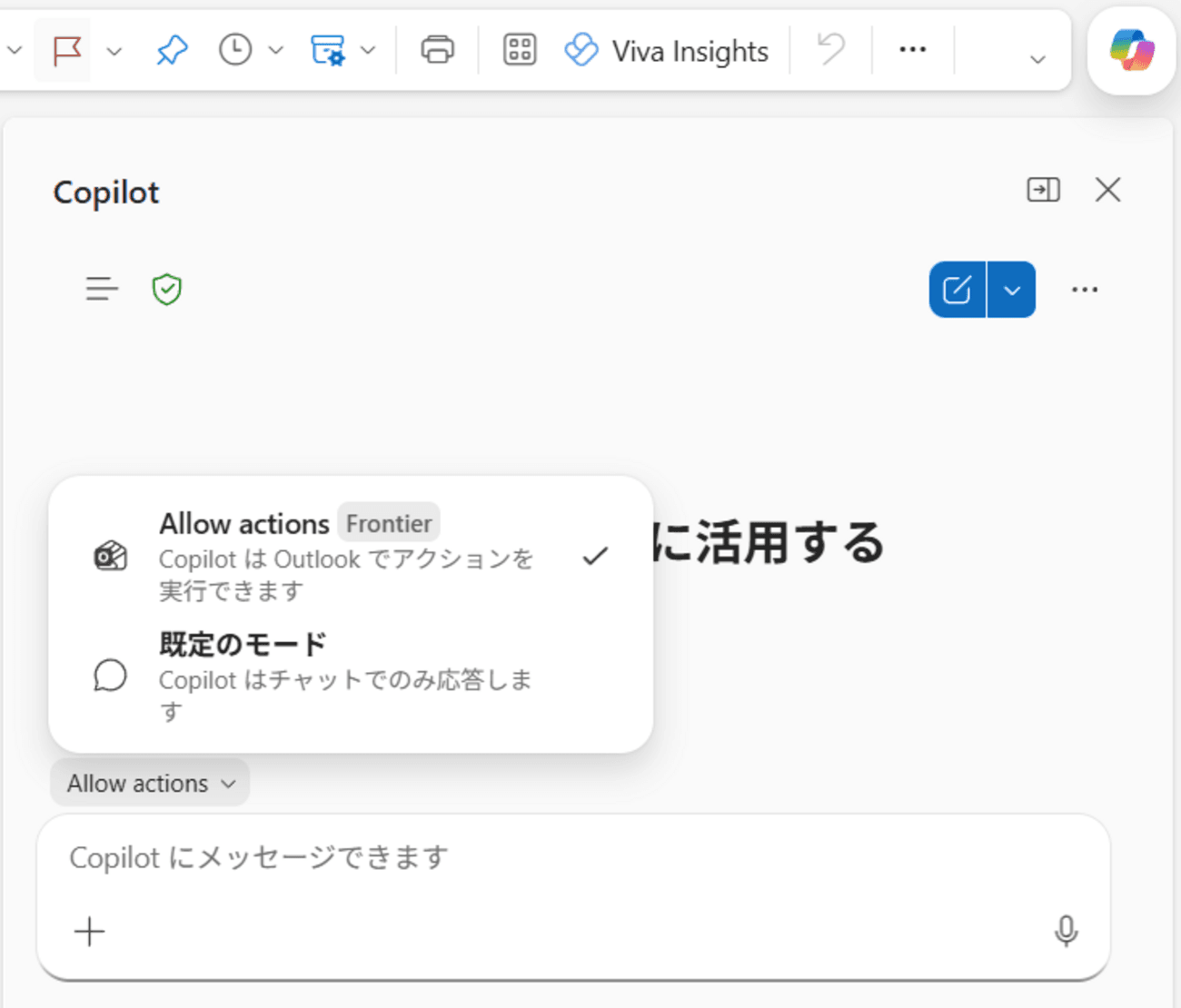
Task: Click the green protection shield icon
Action: [167, 290]
